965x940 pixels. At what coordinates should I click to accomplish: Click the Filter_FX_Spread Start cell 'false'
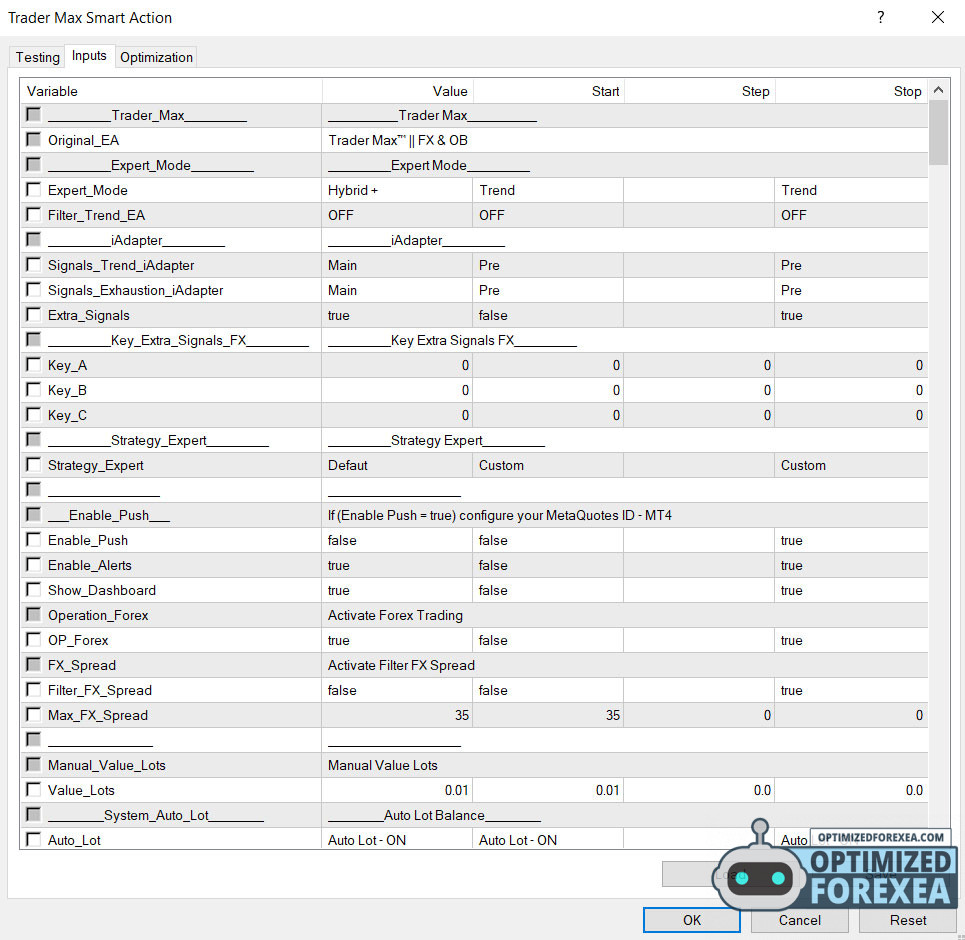[548, 691]
